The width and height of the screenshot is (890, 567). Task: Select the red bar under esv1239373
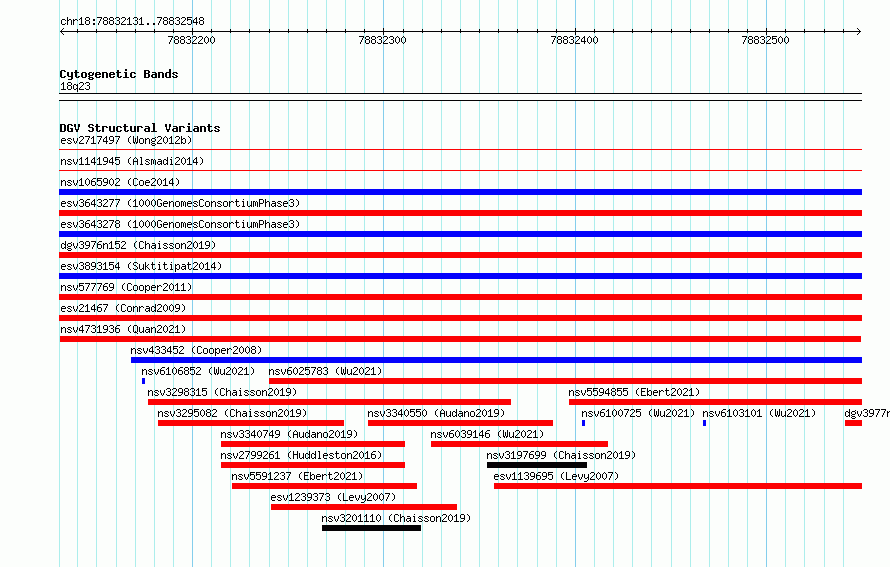click(364, 507)
